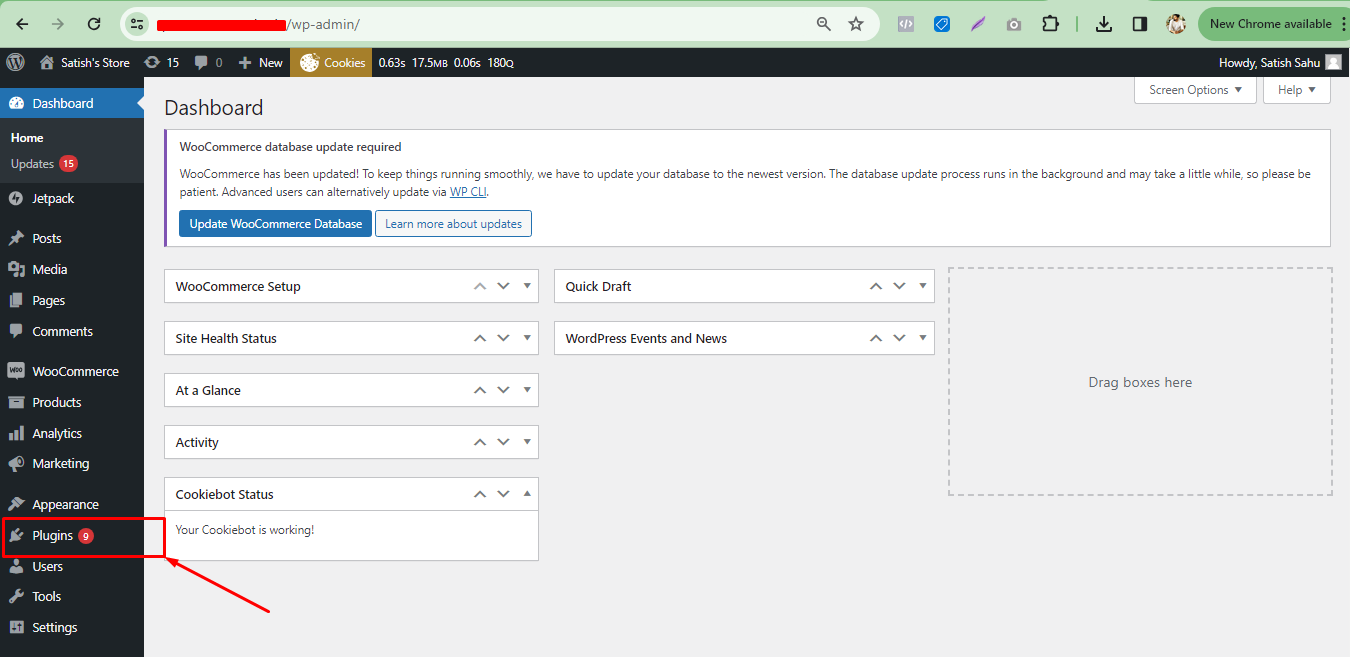Bookmark this page with star icon

pyautogui.click(x=856, y=24)
